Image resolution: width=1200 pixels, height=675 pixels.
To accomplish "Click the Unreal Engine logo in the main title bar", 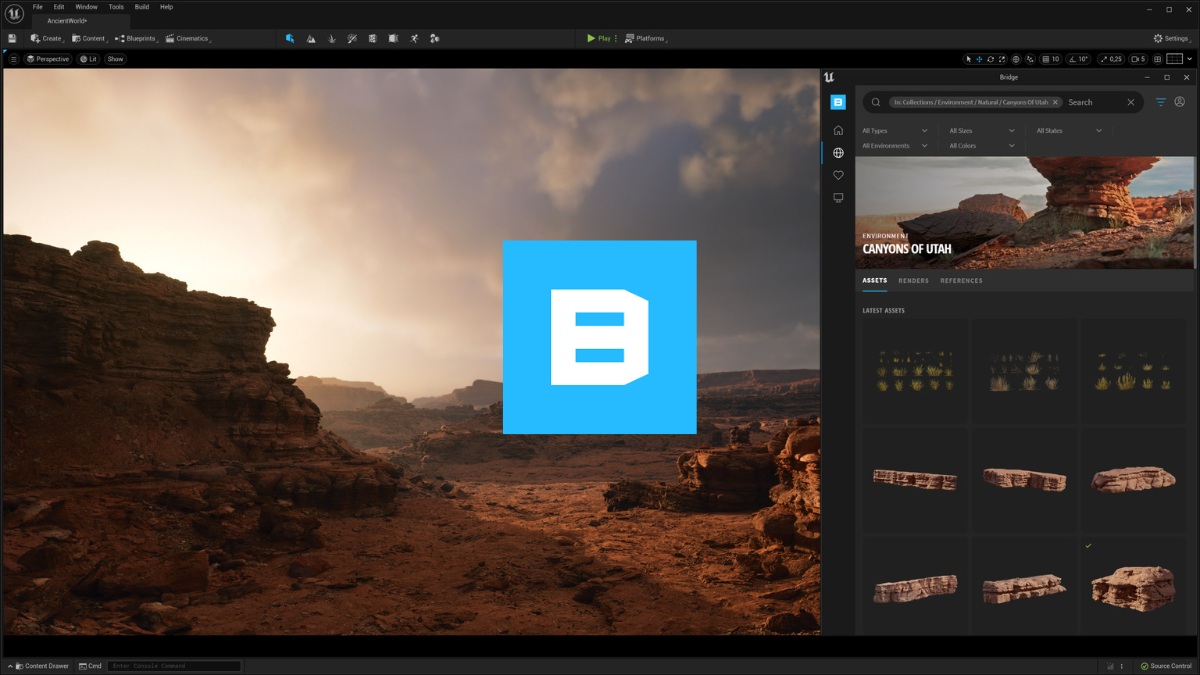I will coord(14,13).
